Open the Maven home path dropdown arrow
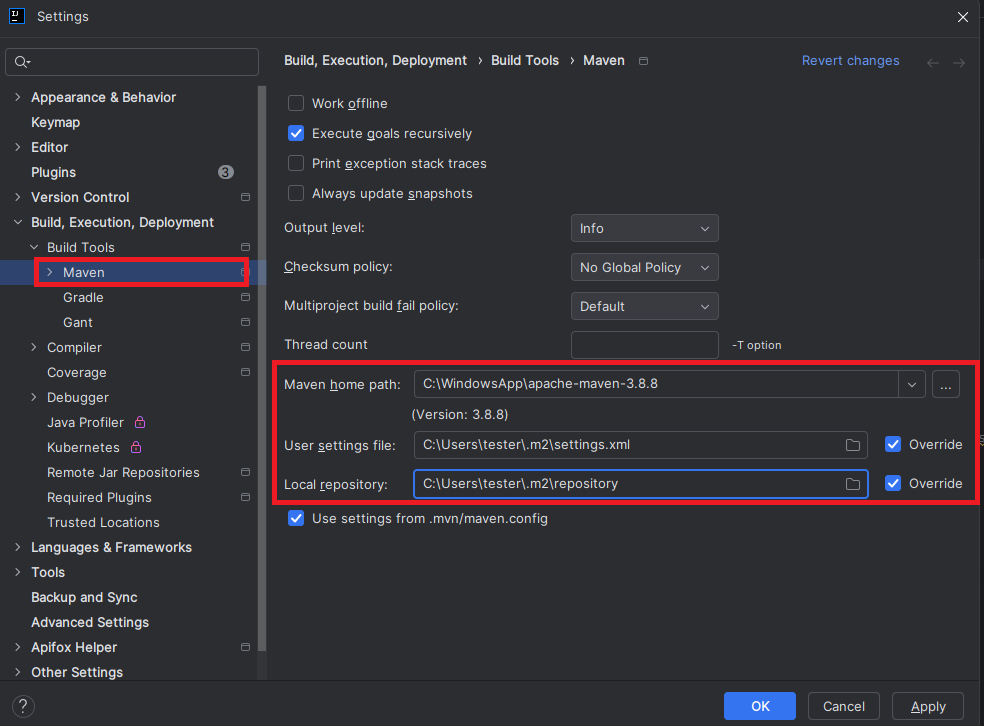Screen dimensions: 985x727 (912, 384)
